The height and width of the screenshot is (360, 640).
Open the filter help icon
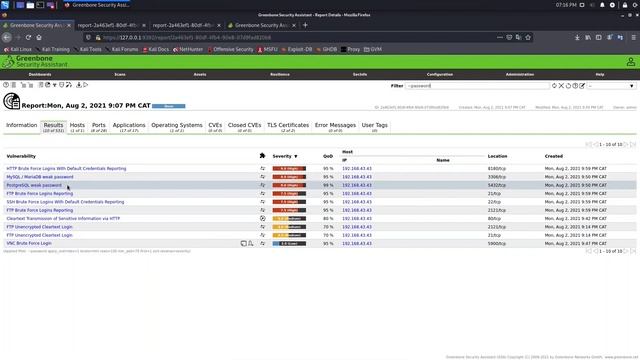click(x=575, y=86)
